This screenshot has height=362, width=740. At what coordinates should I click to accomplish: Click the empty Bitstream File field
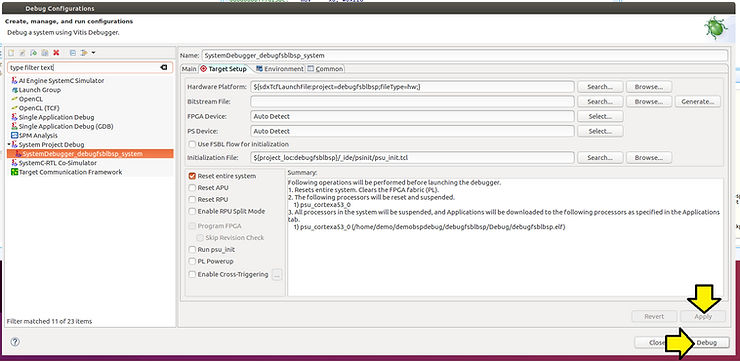pyautogui.click(x=412, y=101)
